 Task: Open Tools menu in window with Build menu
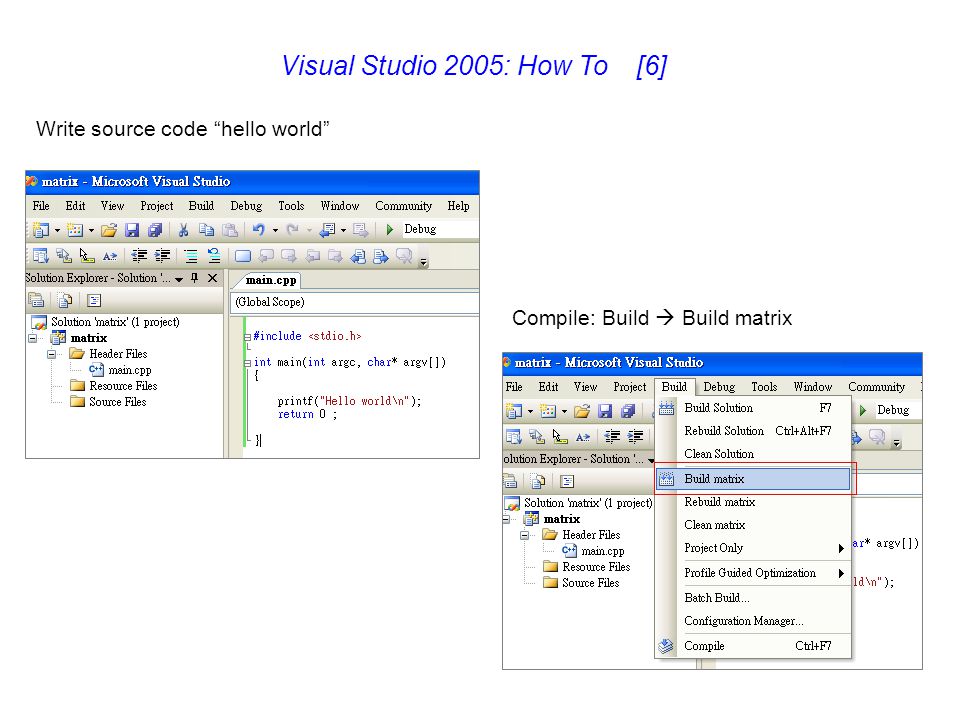764,387
